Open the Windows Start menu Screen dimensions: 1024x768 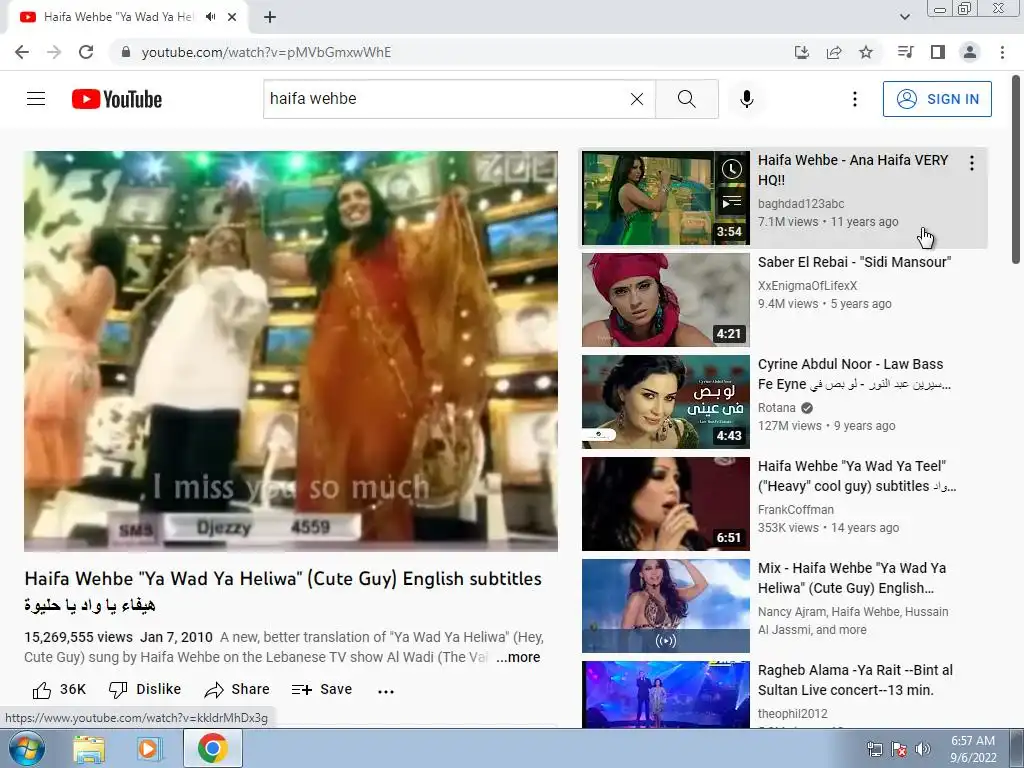[25, 748]
